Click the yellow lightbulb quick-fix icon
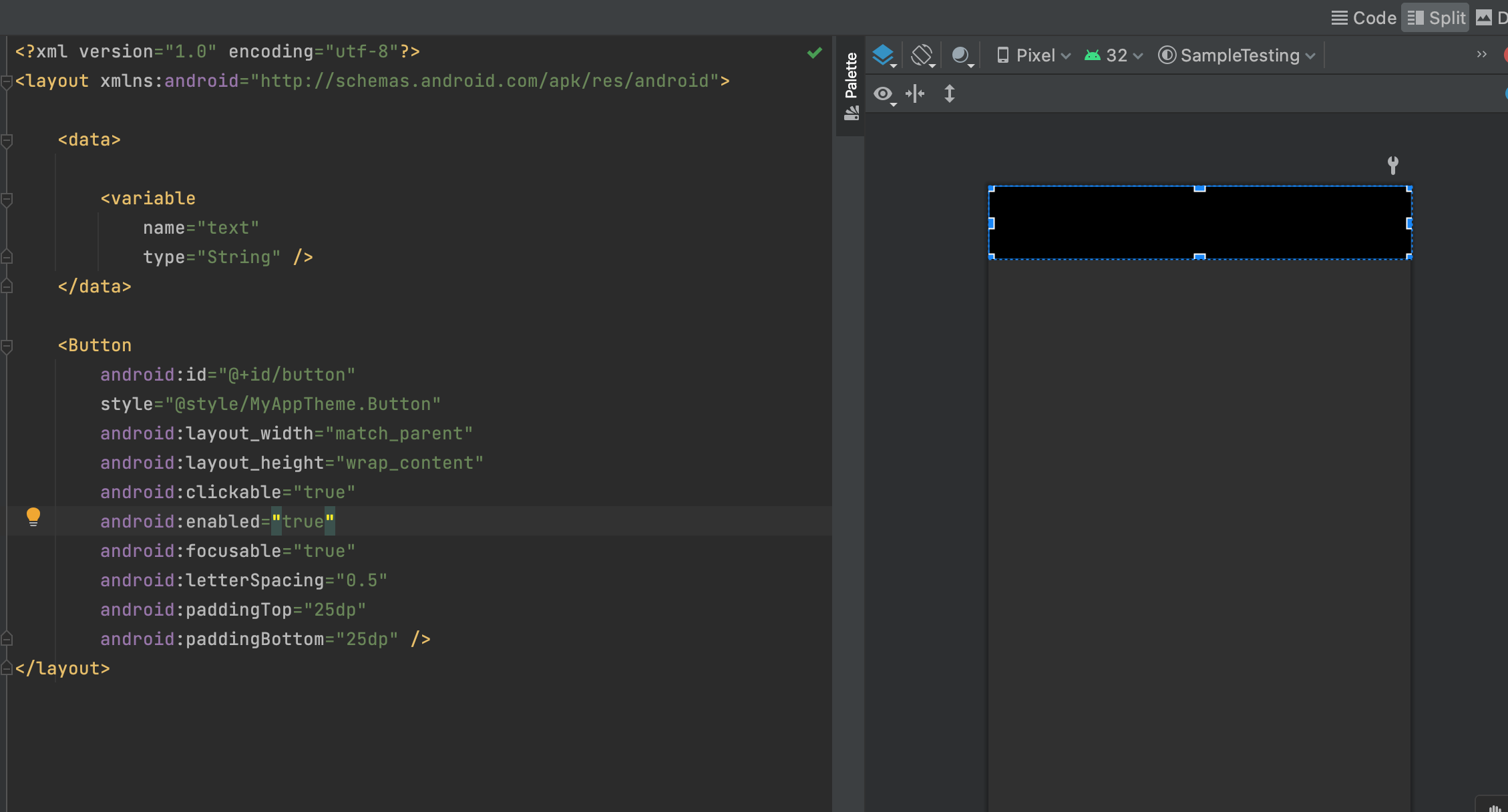 [33, 517]
